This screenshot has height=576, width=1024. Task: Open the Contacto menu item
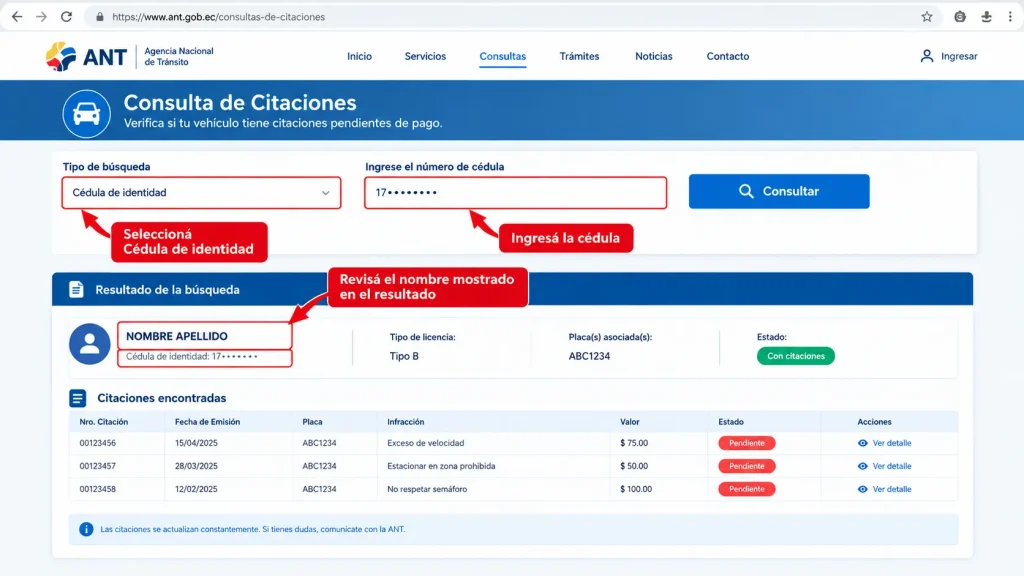[728, 56]
